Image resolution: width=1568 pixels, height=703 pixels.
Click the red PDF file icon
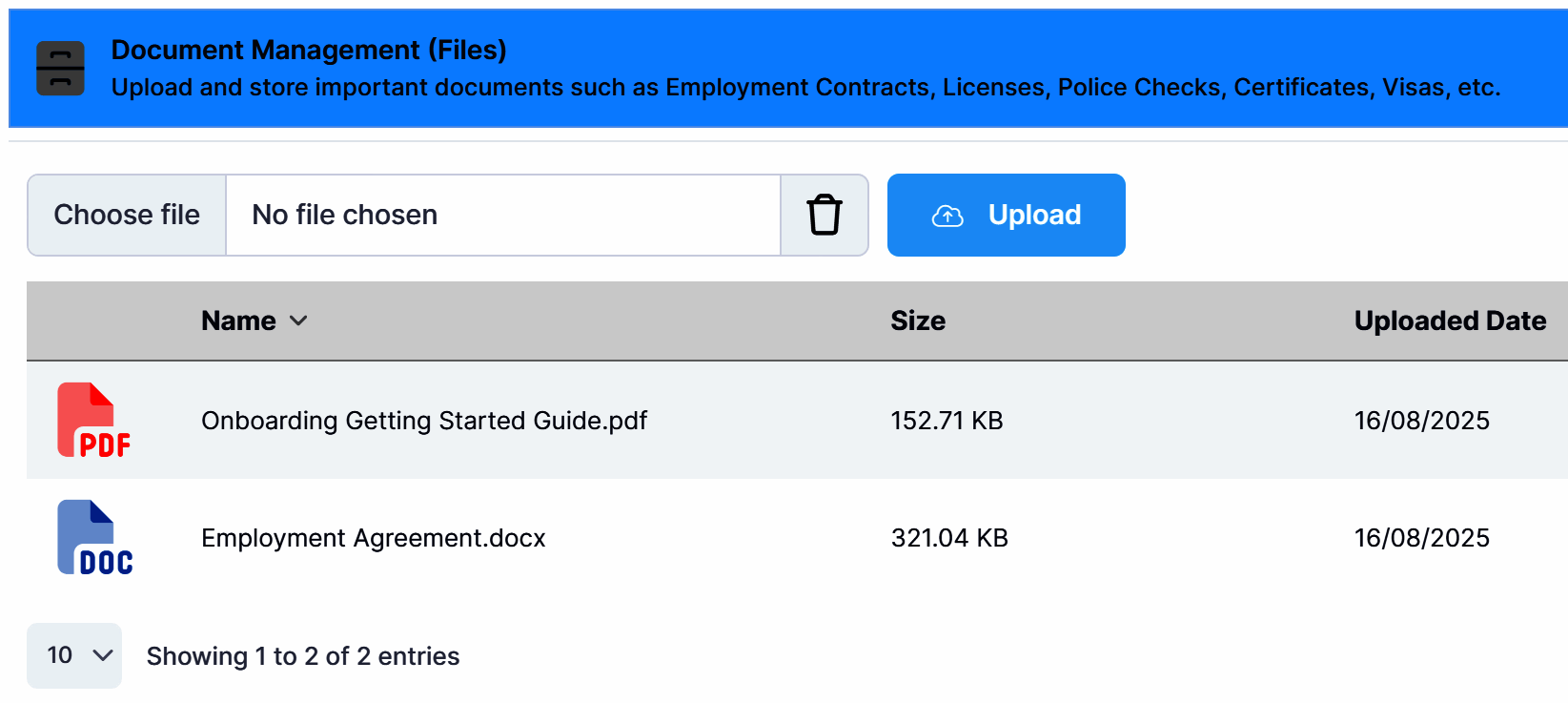(x=92, y=421)
